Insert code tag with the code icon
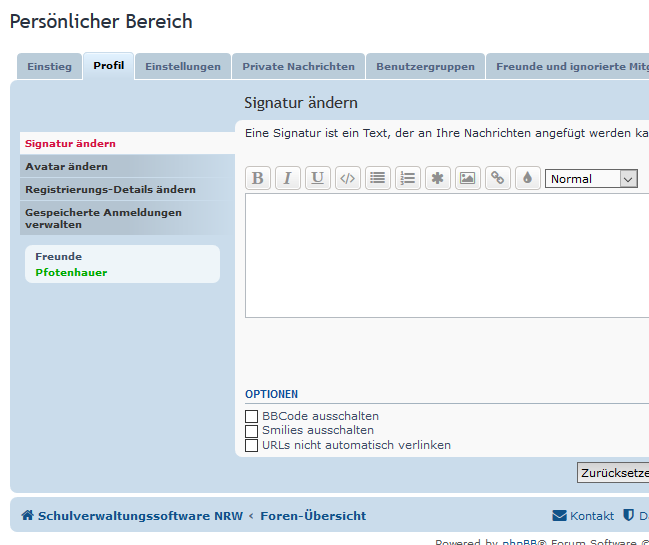649x545 pixels. click(348, 178)
